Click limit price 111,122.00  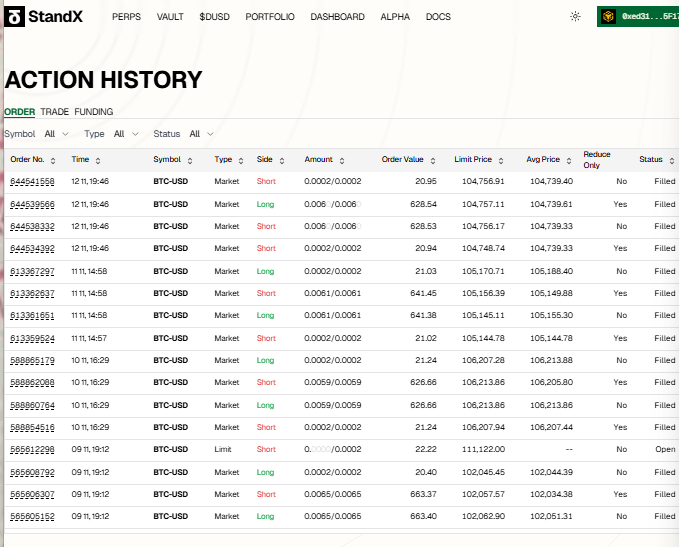pos(483,449)
